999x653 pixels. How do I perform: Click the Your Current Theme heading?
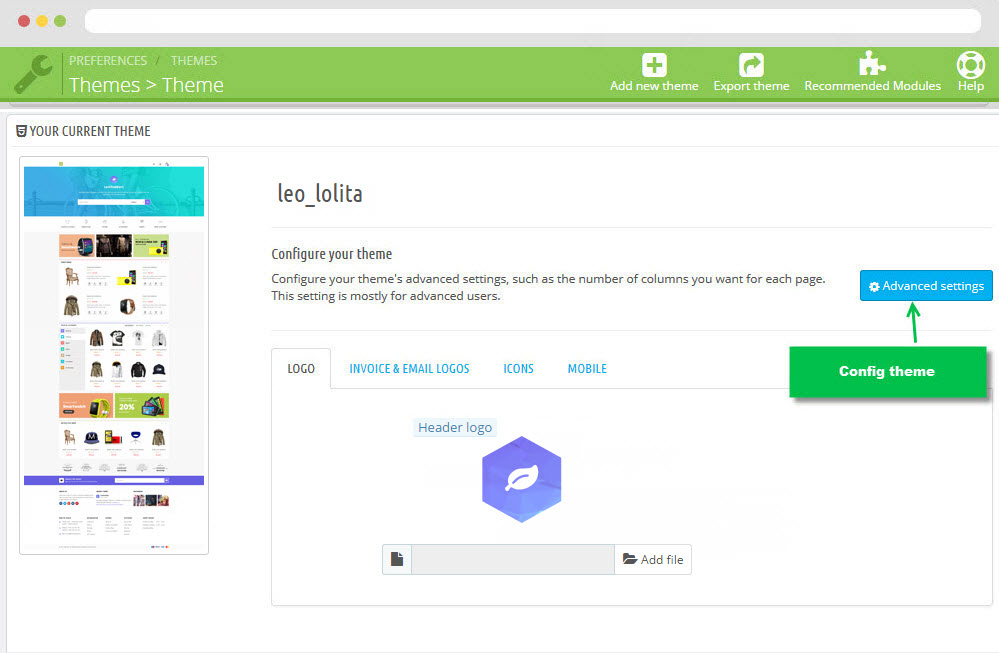(90, 131)
